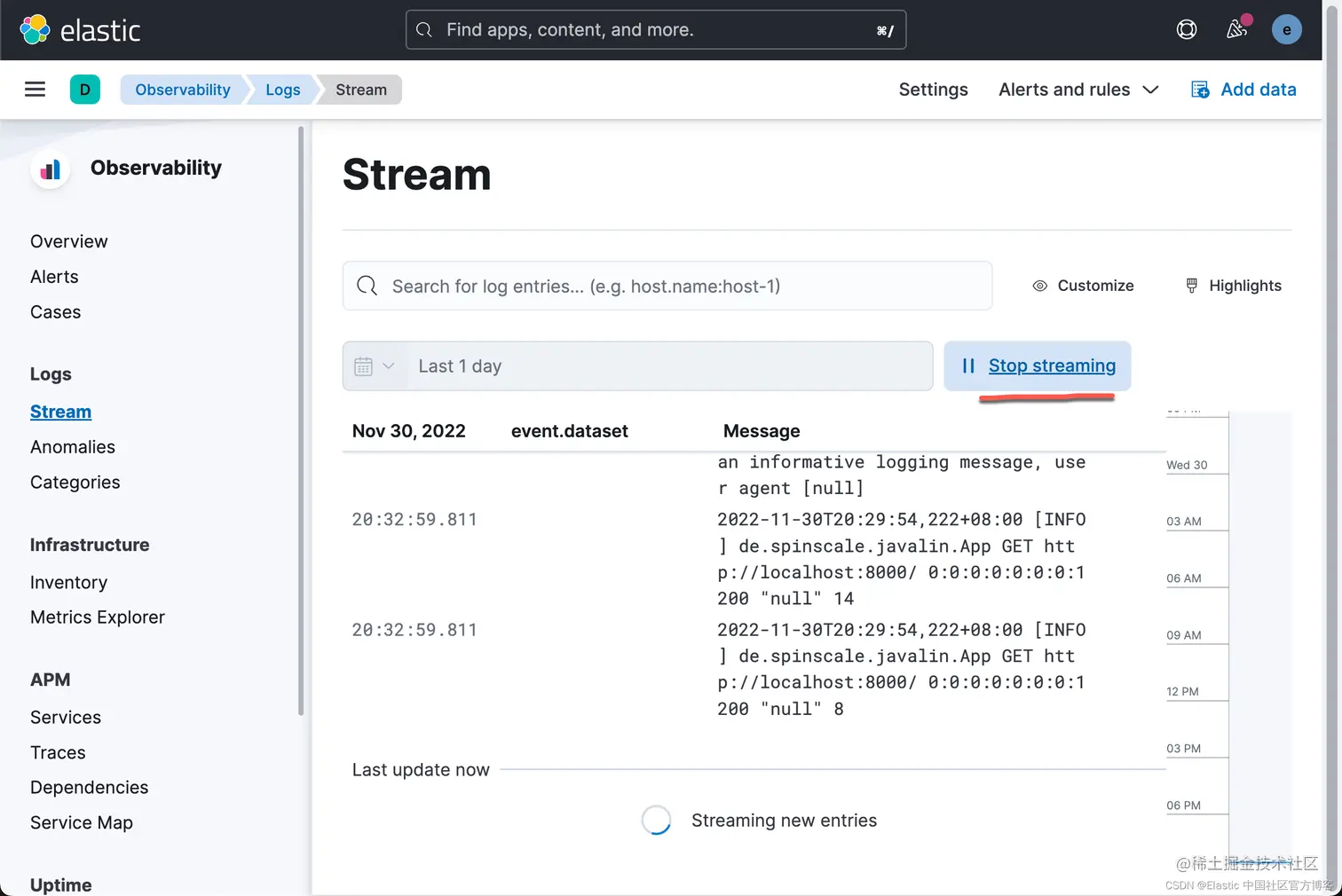Jump to 06 PM on the log minimap
Screen dimensions: 1342x896
click(x=1183, y=806)
